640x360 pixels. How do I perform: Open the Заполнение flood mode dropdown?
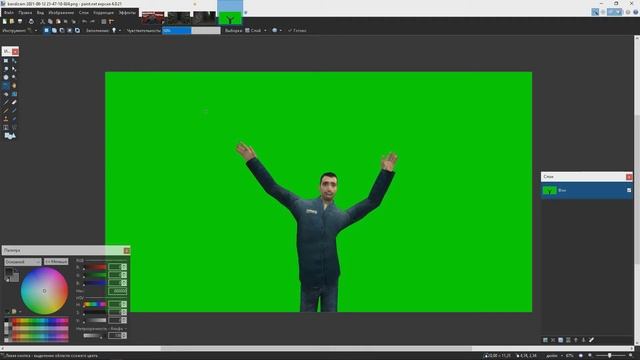(116, 31)
